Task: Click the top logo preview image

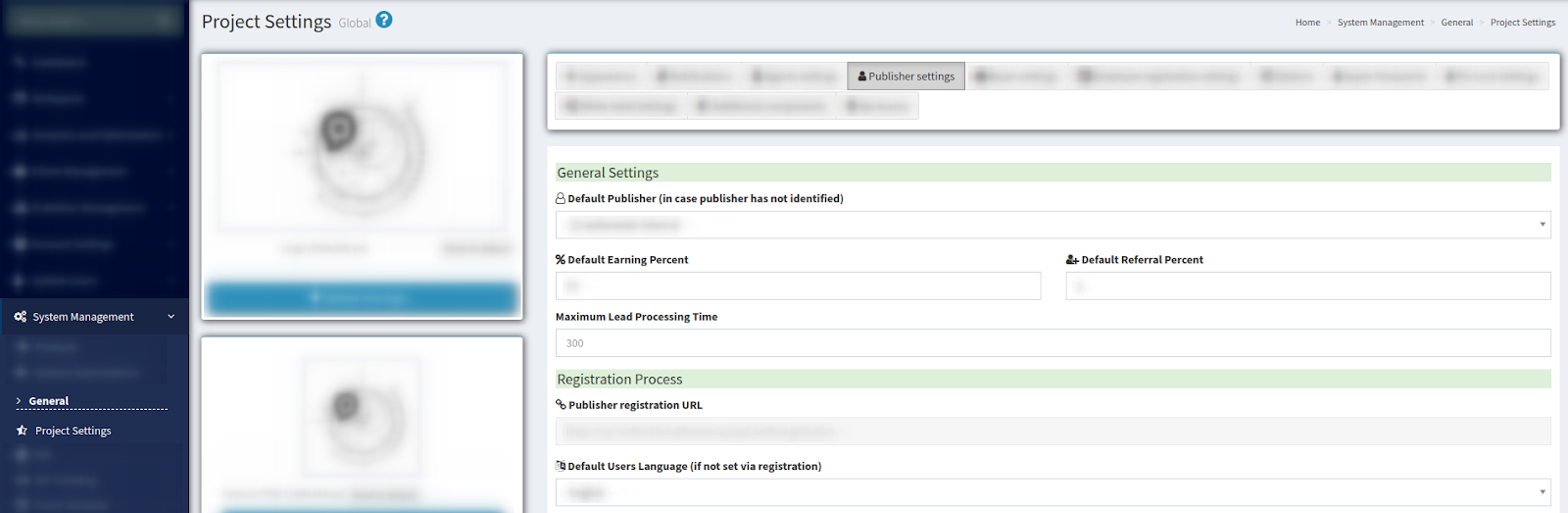Action: (x=362, y=147)
